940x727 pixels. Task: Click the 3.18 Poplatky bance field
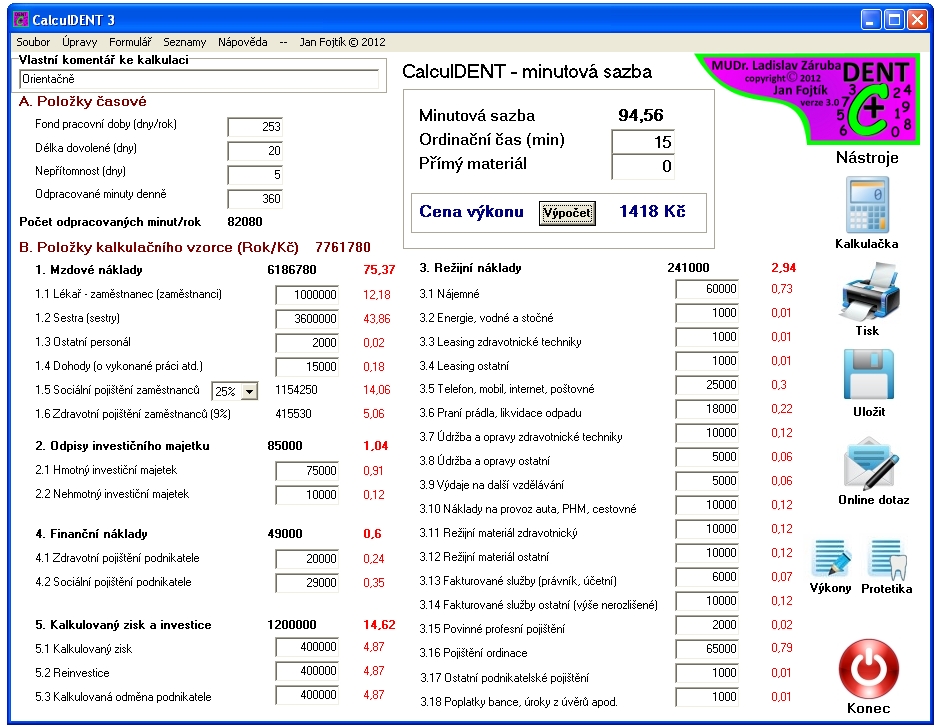click(707, 696)
